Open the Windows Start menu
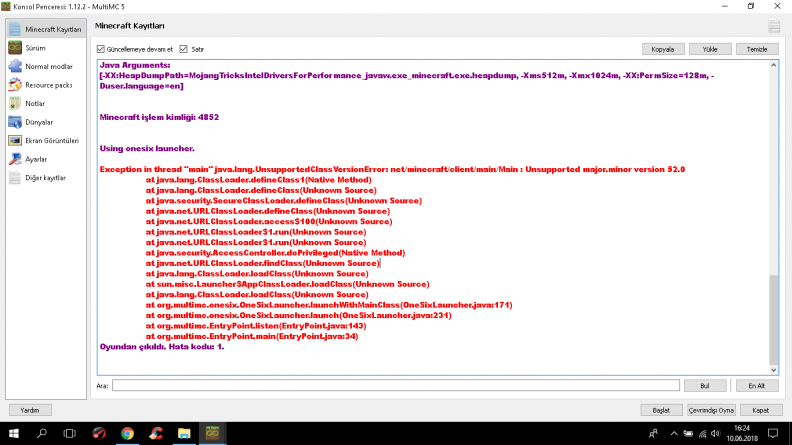The height and width of the screenshot is (445, 792). pyautogui.click(x=14, y=433)
